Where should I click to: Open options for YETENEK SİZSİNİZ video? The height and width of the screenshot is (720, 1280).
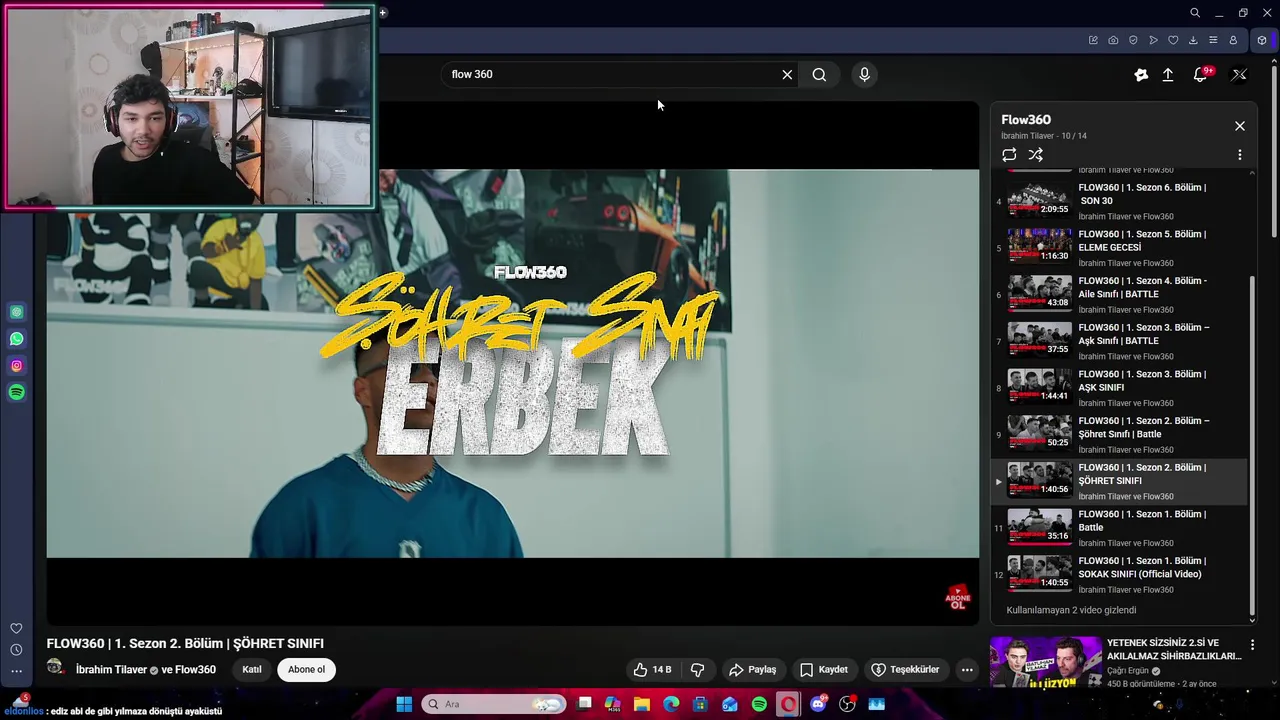point(1252,646)
